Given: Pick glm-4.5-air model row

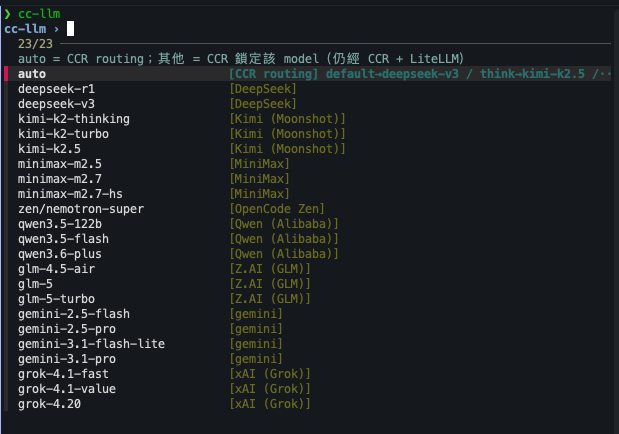Looking at the screenshot, I should coord(310,269).
